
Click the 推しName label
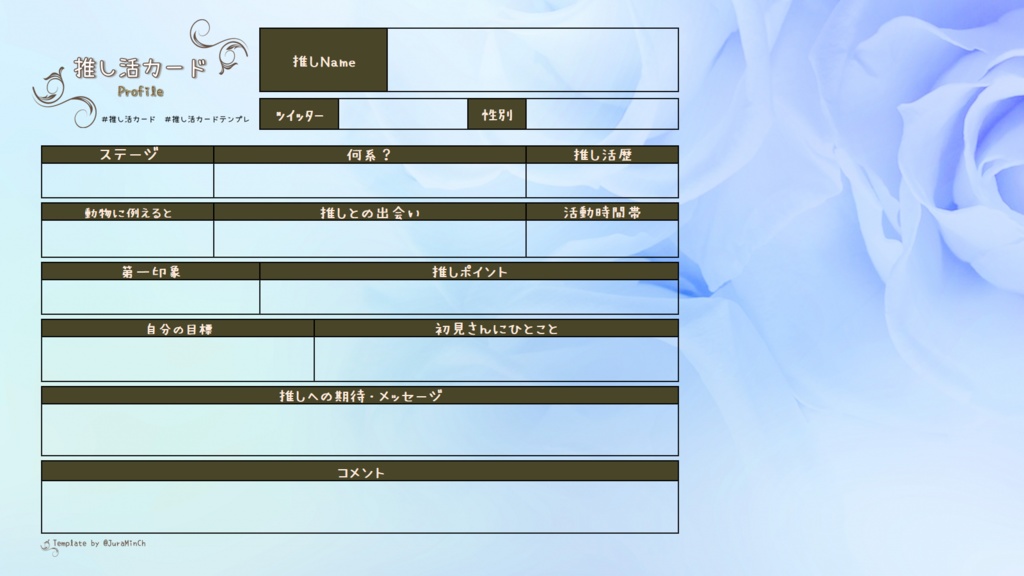point(324,60)
